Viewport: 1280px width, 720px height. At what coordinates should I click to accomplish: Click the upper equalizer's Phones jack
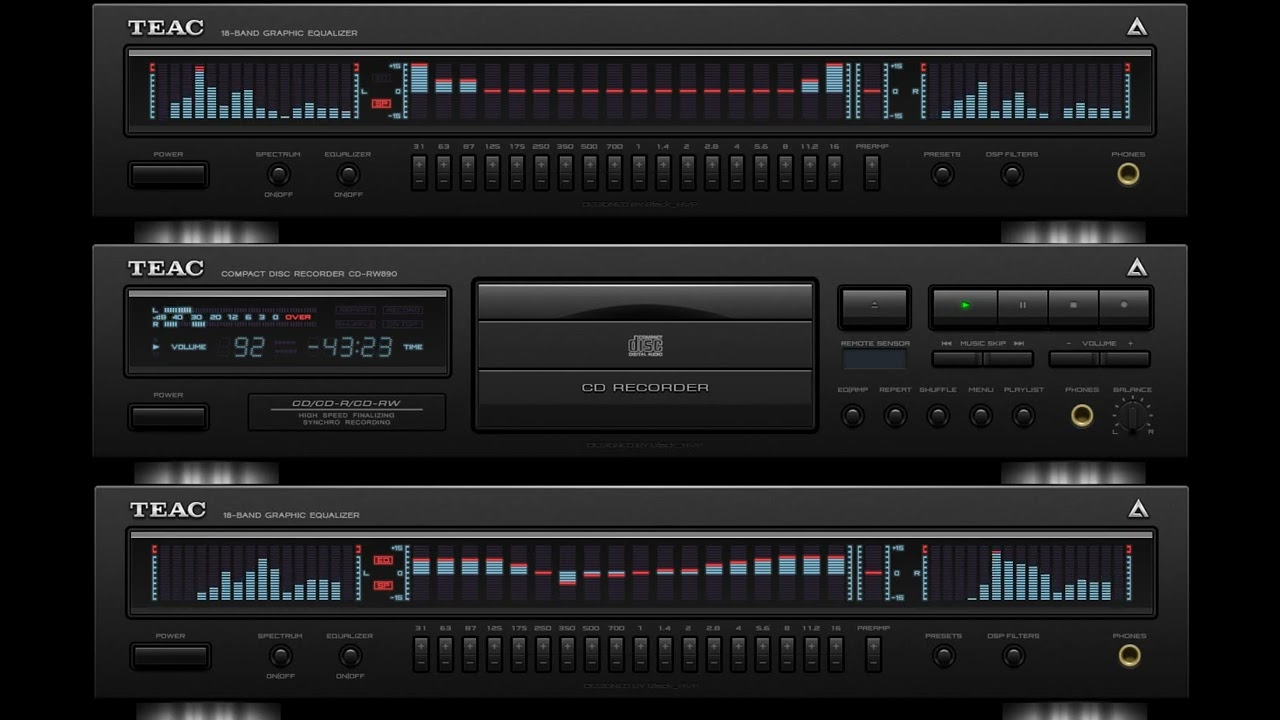tap(1128, 174)
